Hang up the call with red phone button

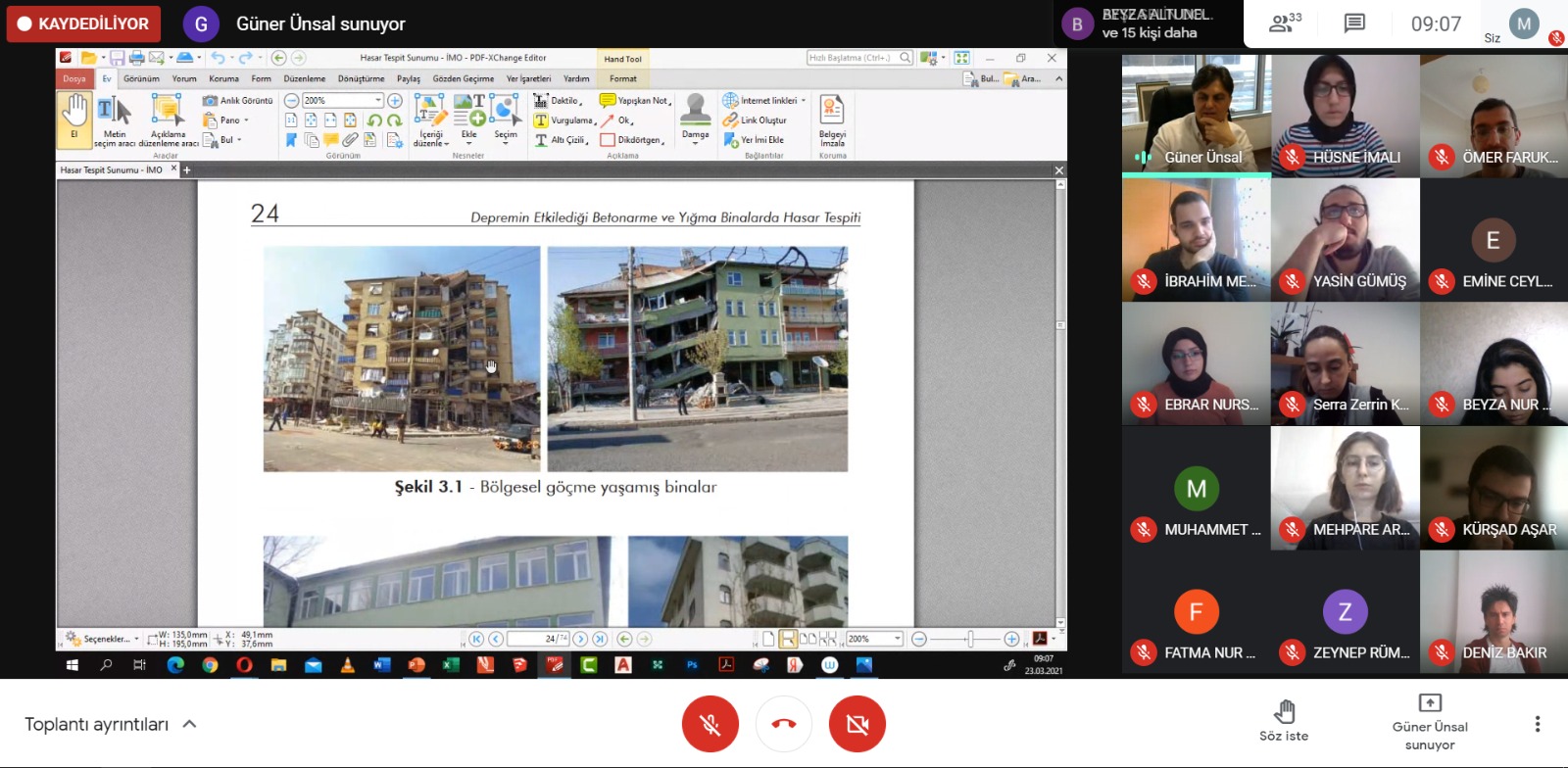coord(784,724)
